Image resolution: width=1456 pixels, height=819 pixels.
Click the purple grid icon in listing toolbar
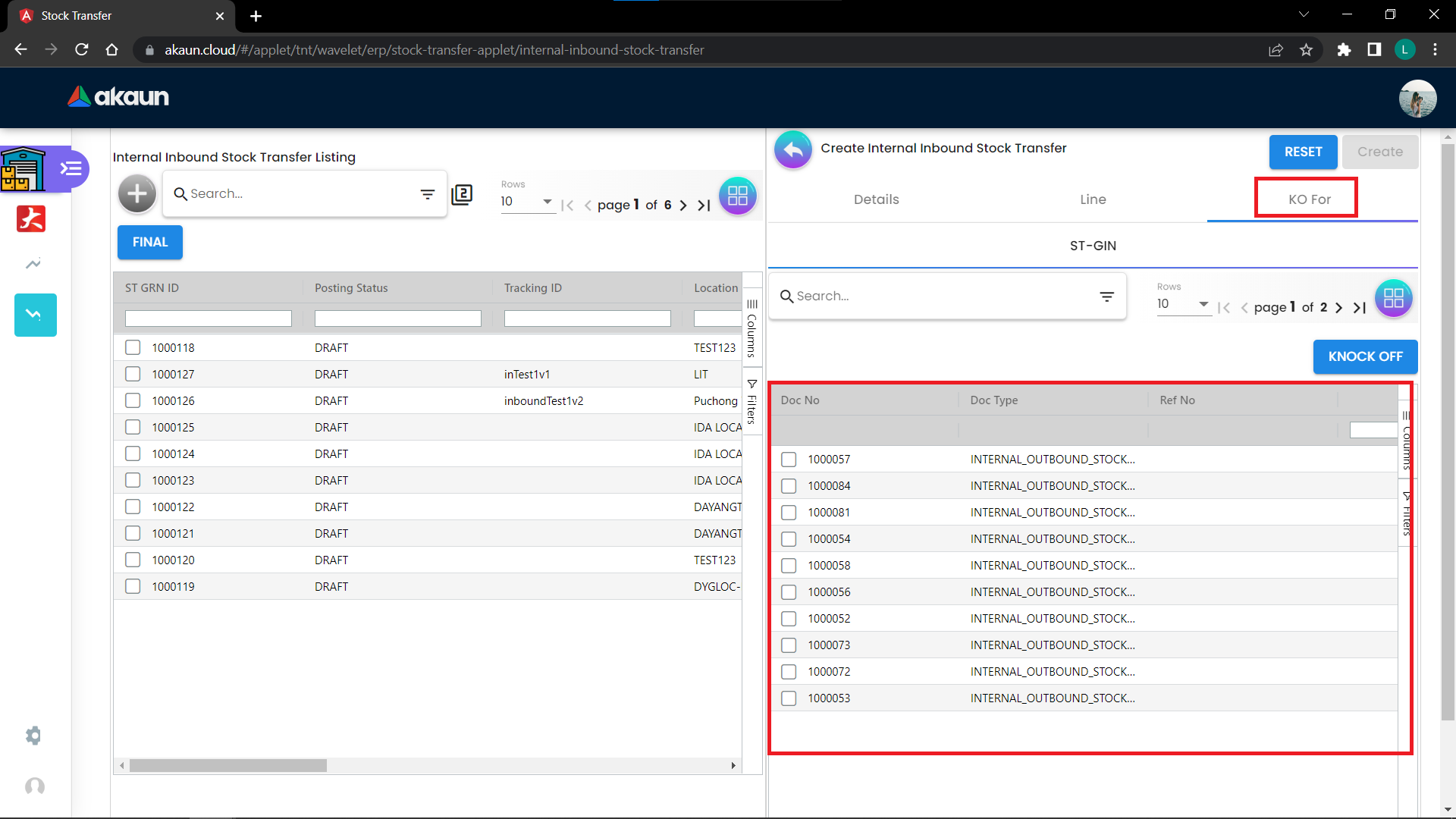point(737,196)
